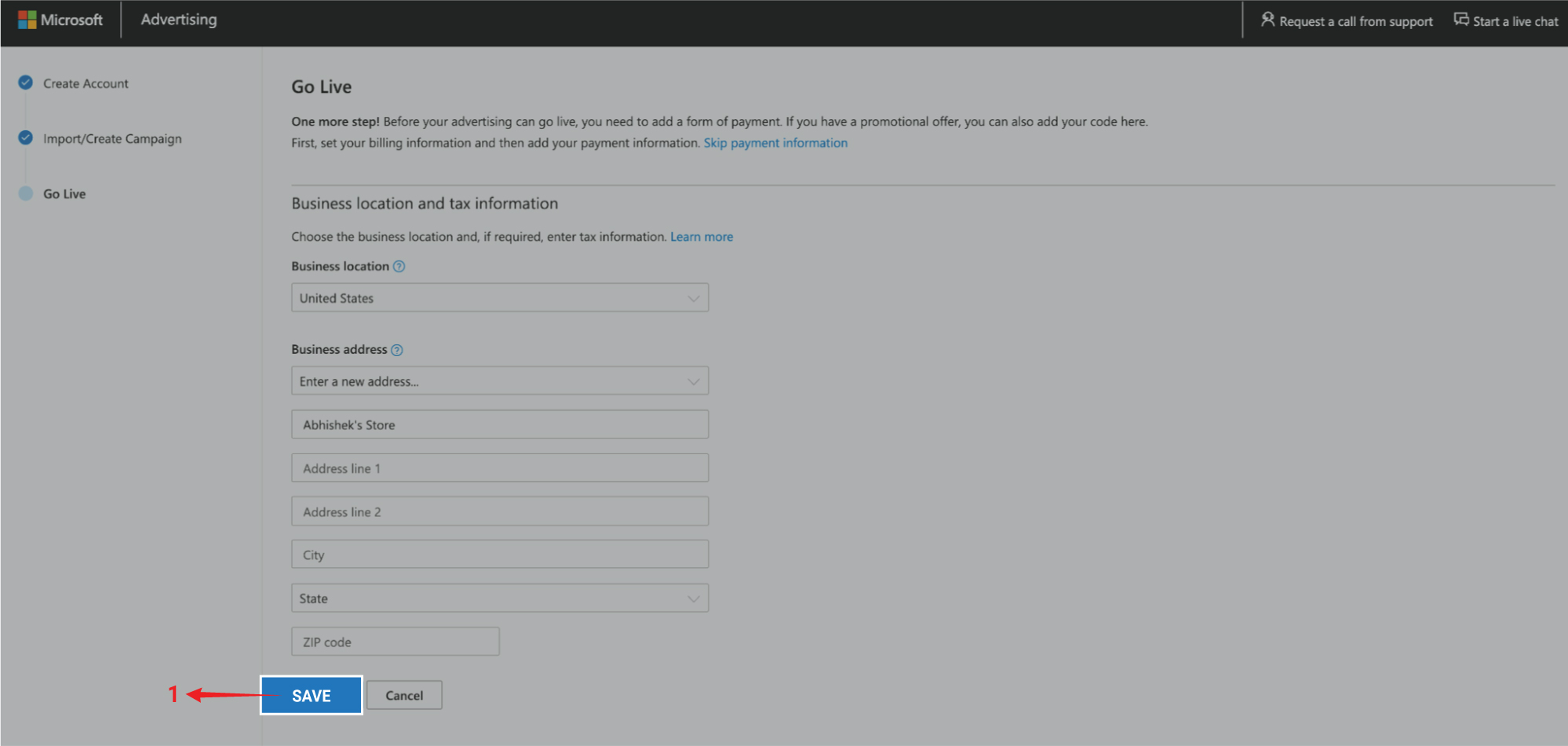1568x746 pixels.
Task: Select the Import/Create Campaign step
Action: [x=112, y=139]
